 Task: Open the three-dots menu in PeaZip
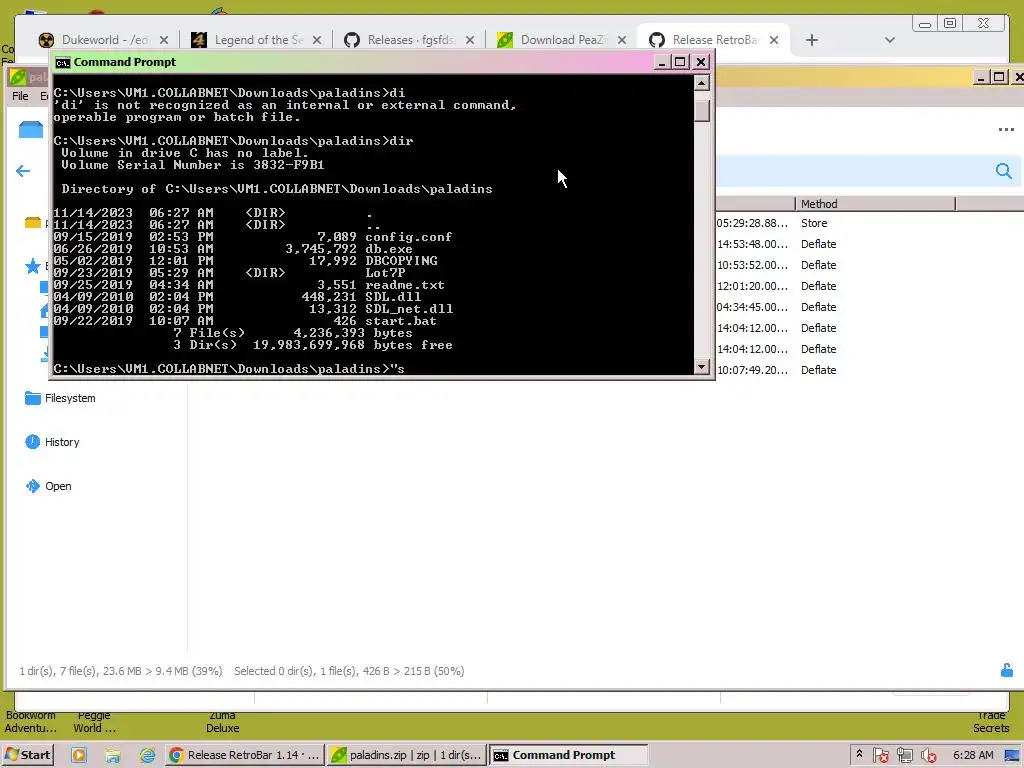click(1006, 129)
